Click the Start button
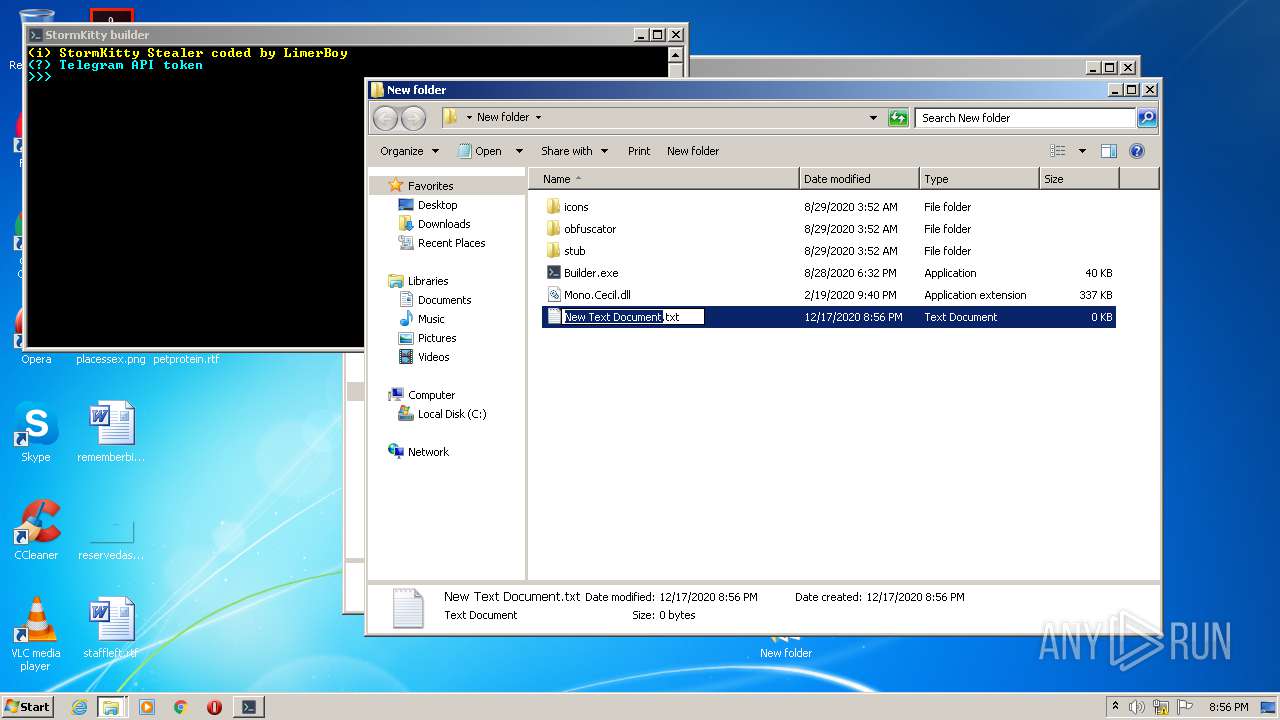The image size is (1280, 720). [x=28, y=707]
